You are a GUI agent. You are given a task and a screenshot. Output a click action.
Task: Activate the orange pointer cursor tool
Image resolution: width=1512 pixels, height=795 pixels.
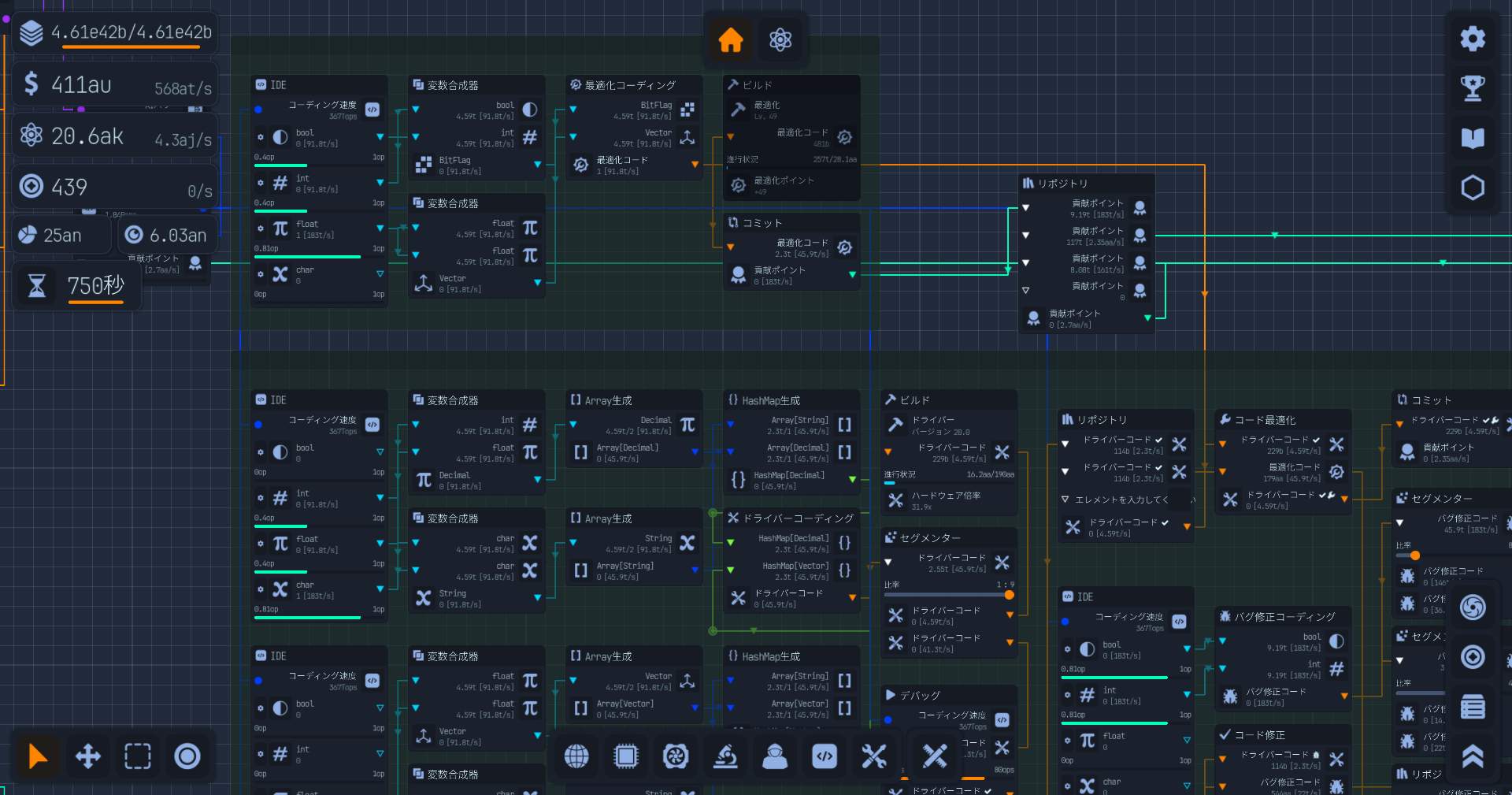tap(38, 756)
